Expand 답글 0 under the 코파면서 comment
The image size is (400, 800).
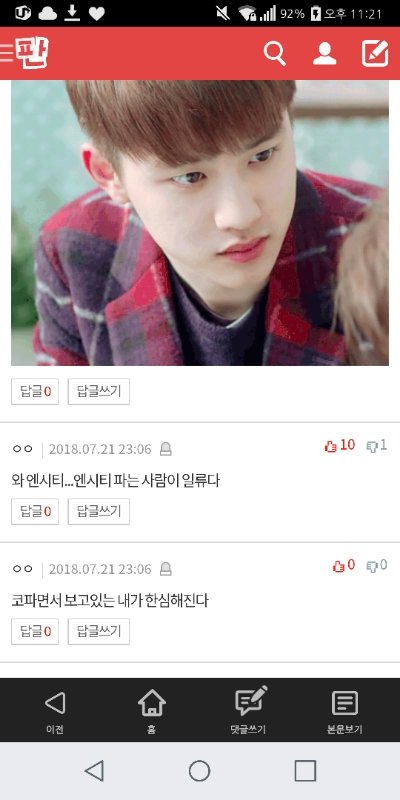coord(35,632)
